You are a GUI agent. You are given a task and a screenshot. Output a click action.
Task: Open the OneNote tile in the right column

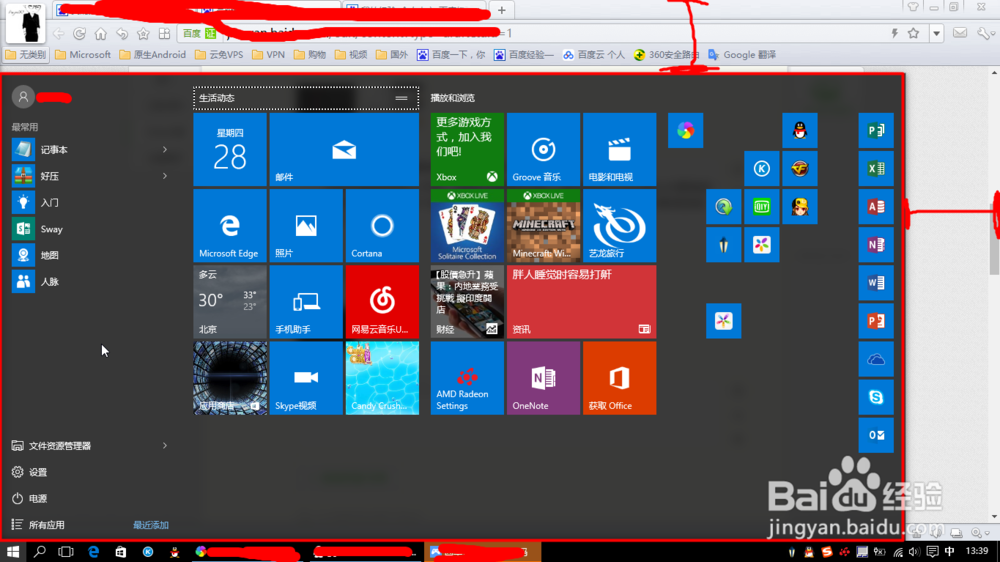(876, 245)
